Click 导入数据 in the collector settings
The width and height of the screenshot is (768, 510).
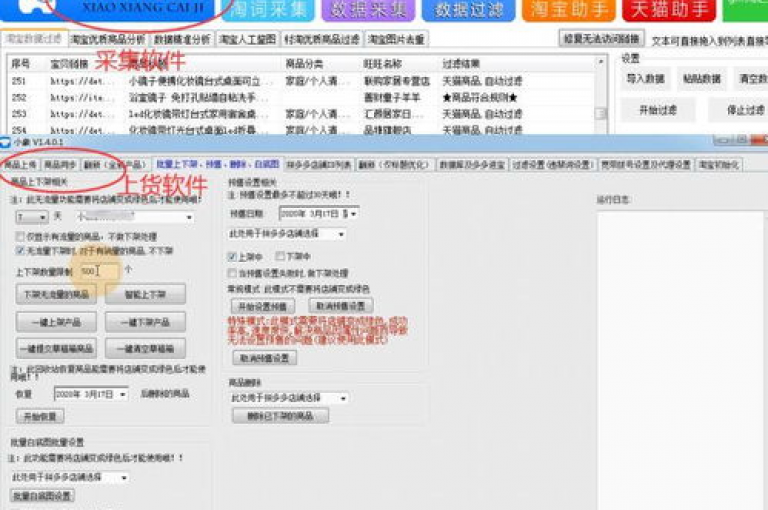point(645,78)
